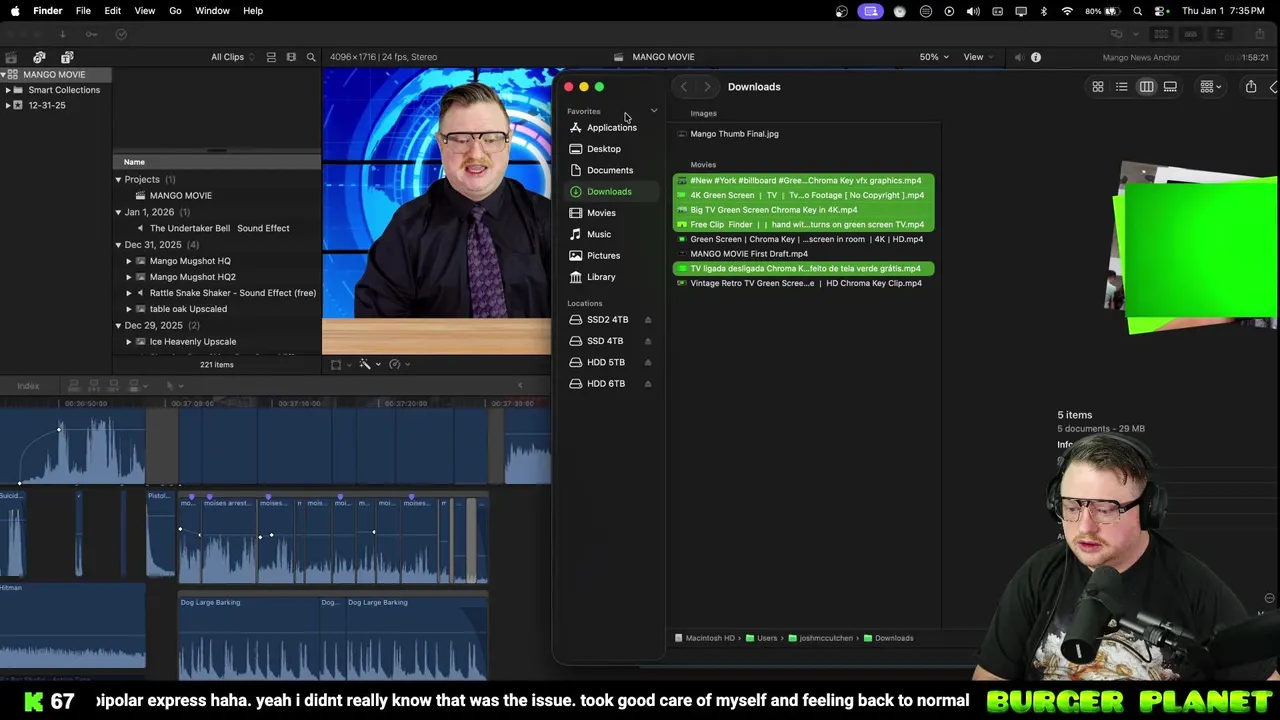
Task: Select Pictures in Finder sidebar
Action: (x=612, y=256)
